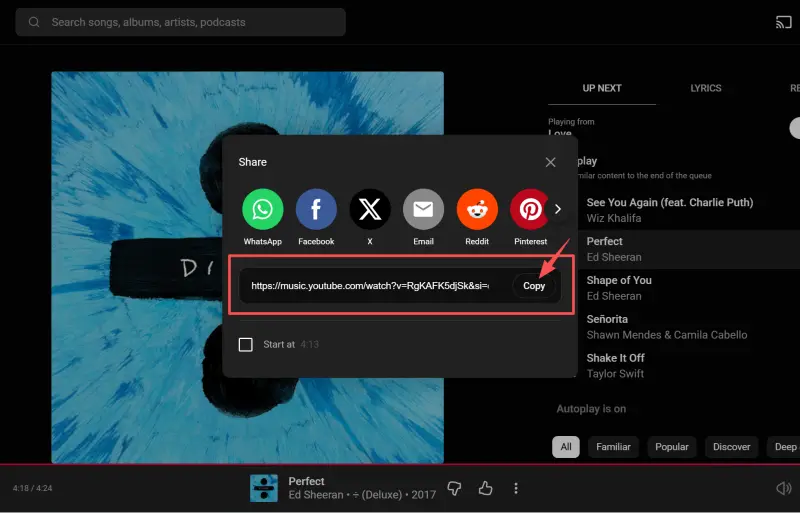Share the song on Pinterest

[529, 209]
